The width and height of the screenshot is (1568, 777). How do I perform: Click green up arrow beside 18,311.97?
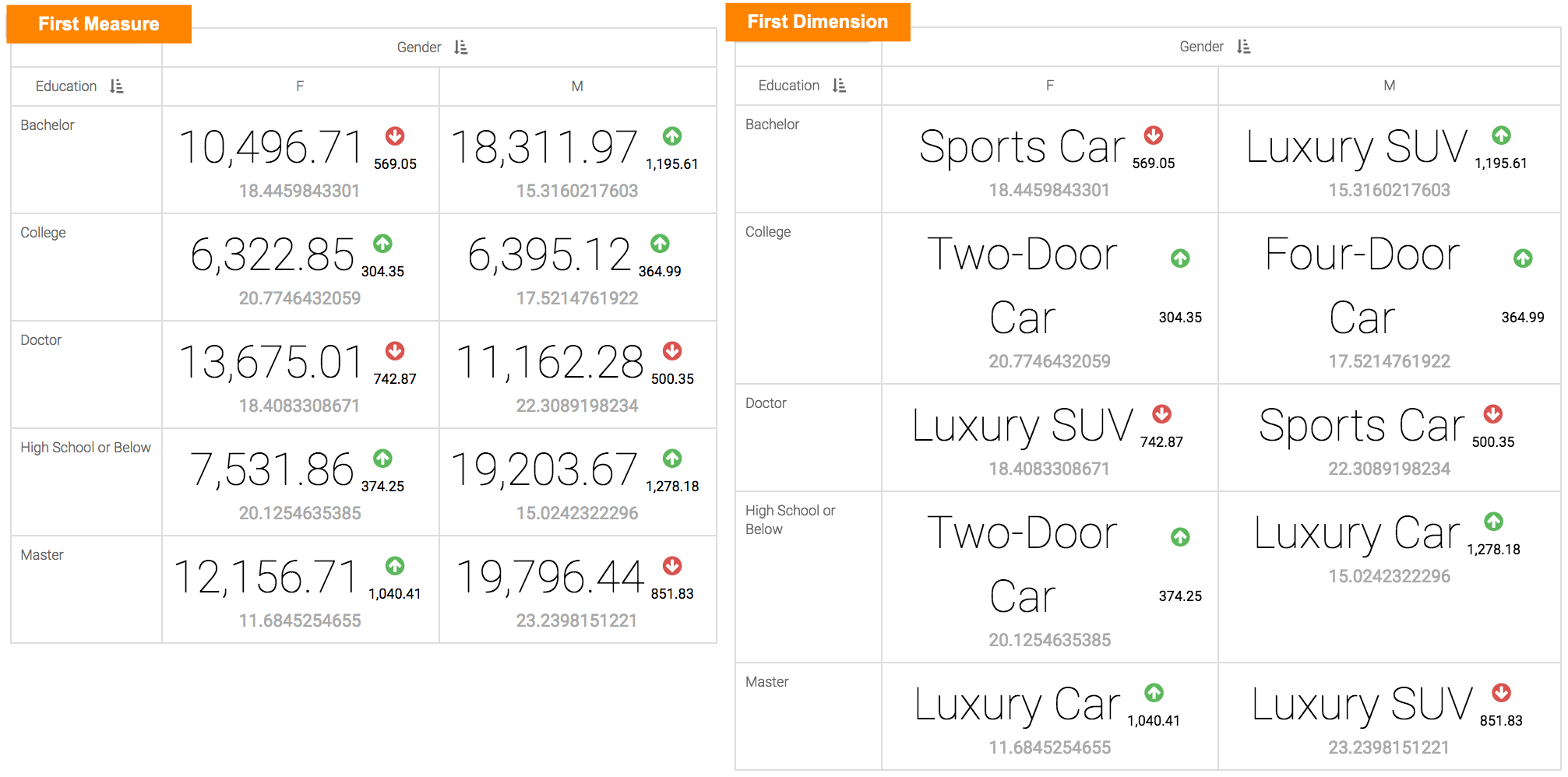click(x=672, y=136)
